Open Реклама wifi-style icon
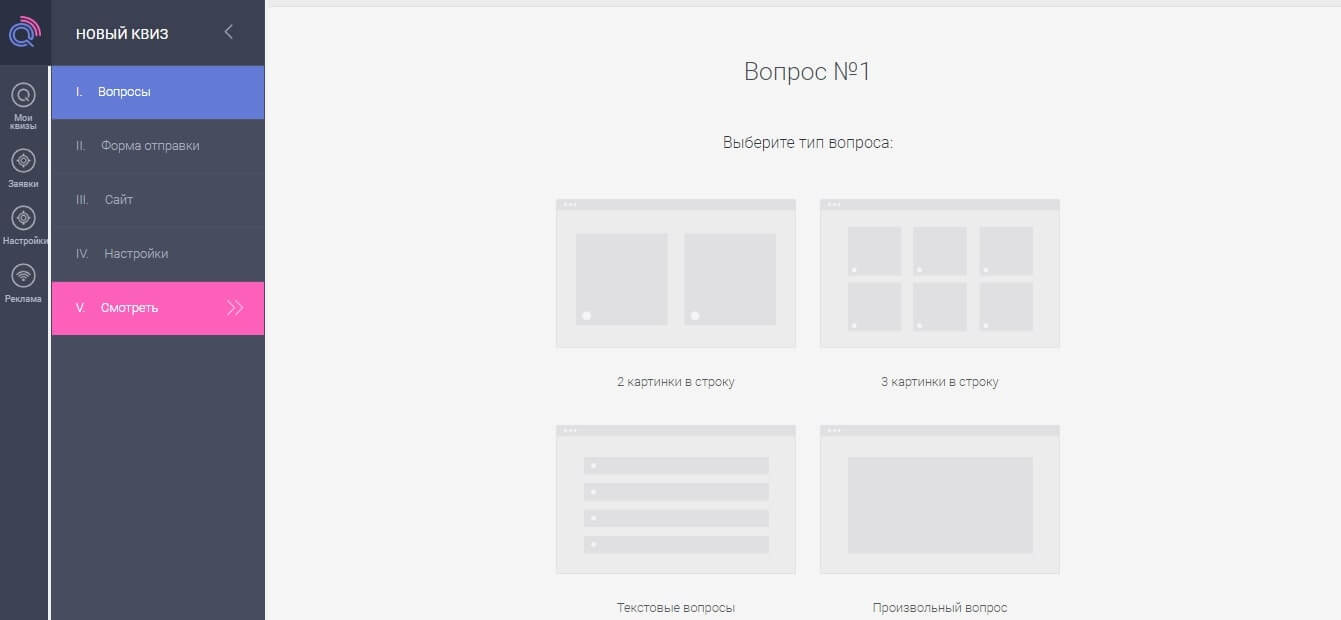The image size is (1341, 620). coord(23,276)
